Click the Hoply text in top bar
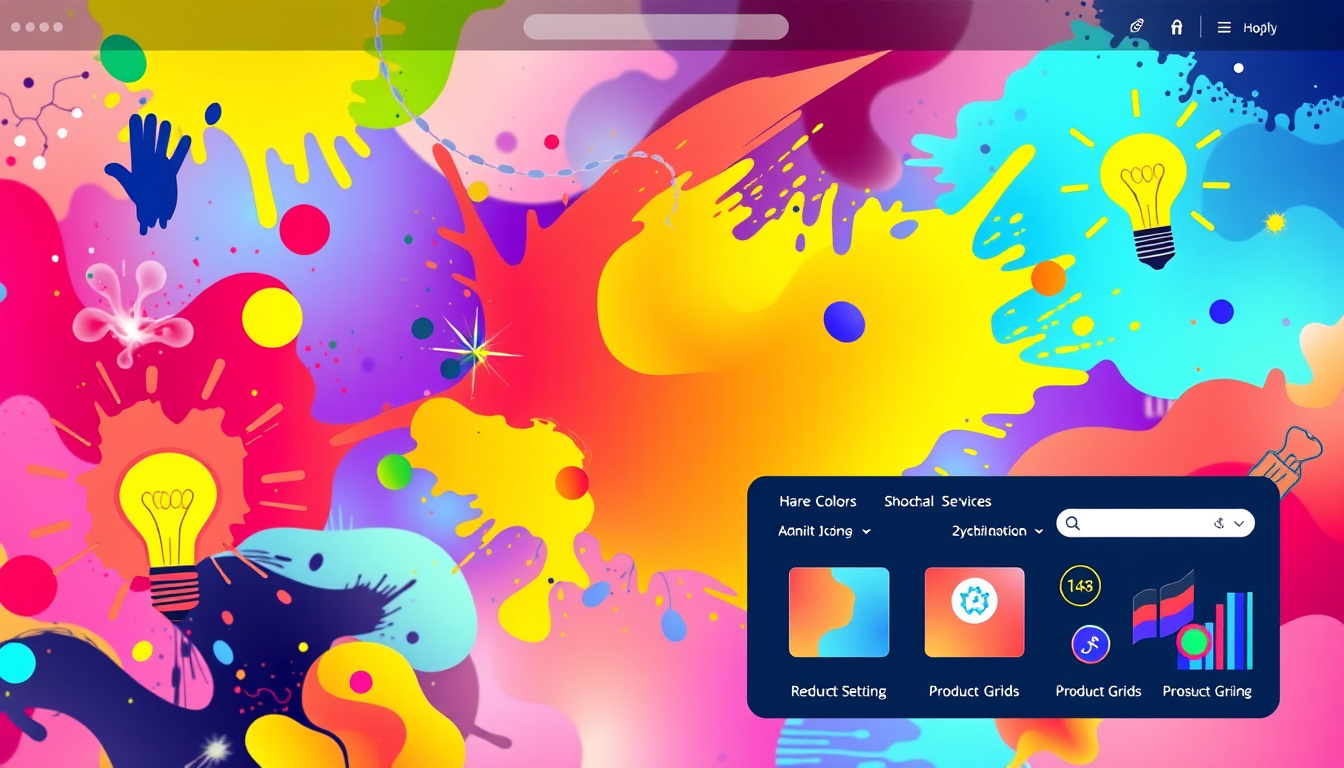This screenshot has width=1344, height=768. (1259, 28)
